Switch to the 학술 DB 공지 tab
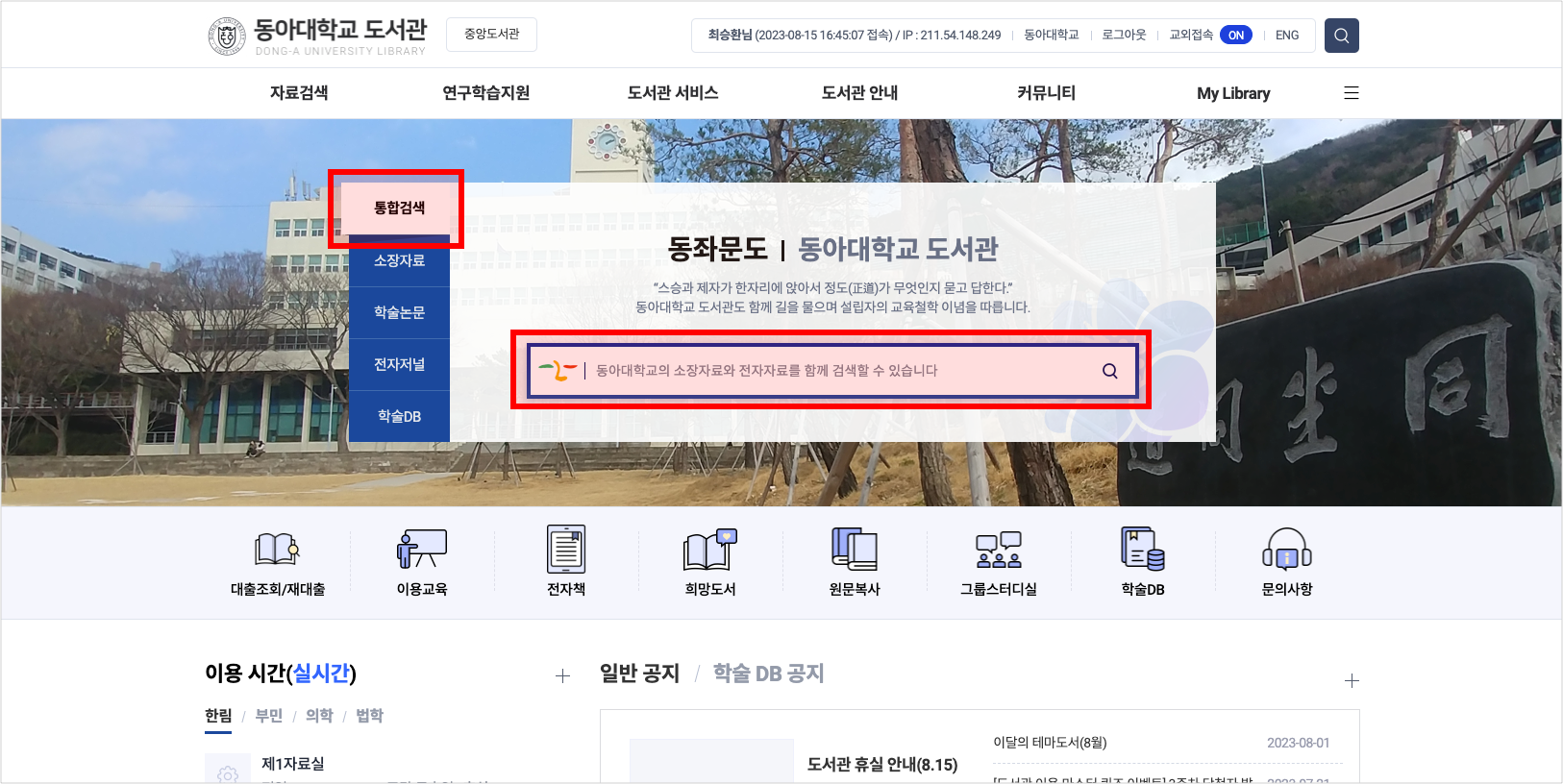 pos(768,674)
